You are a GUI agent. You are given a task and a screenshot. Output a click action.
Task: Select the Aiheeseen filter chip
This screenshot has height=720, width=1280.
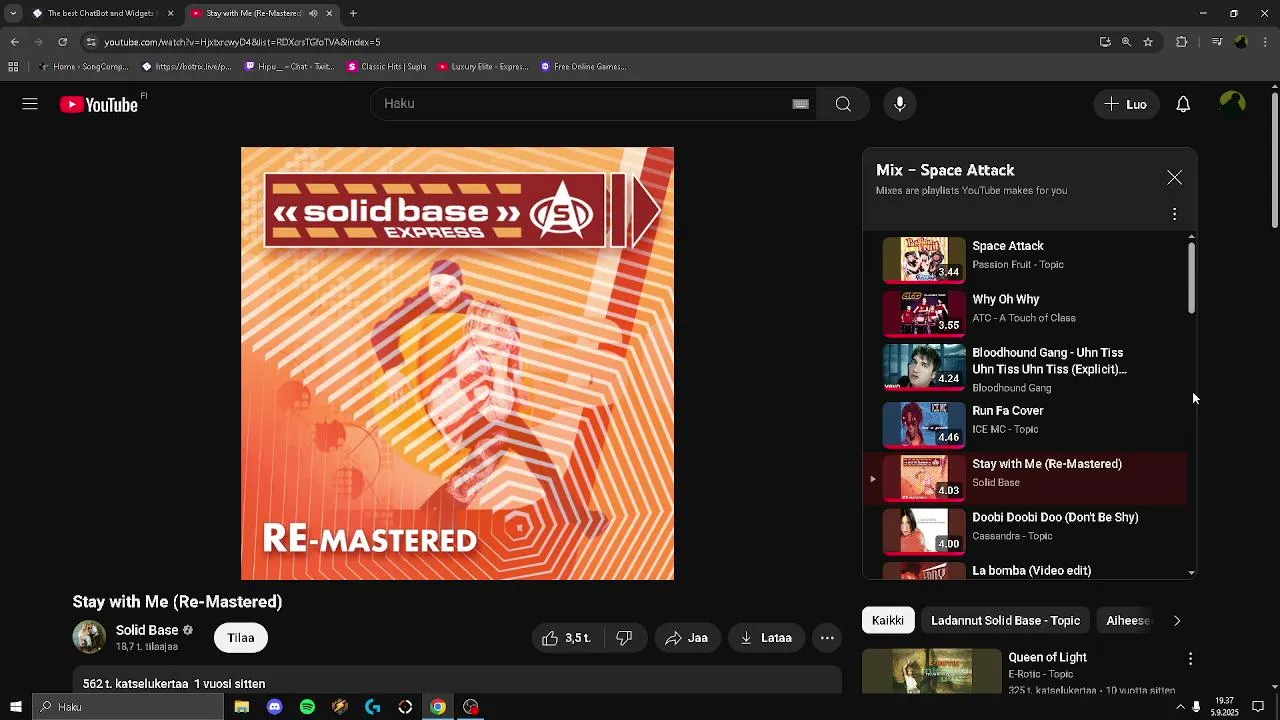(x=1127, y=621)
